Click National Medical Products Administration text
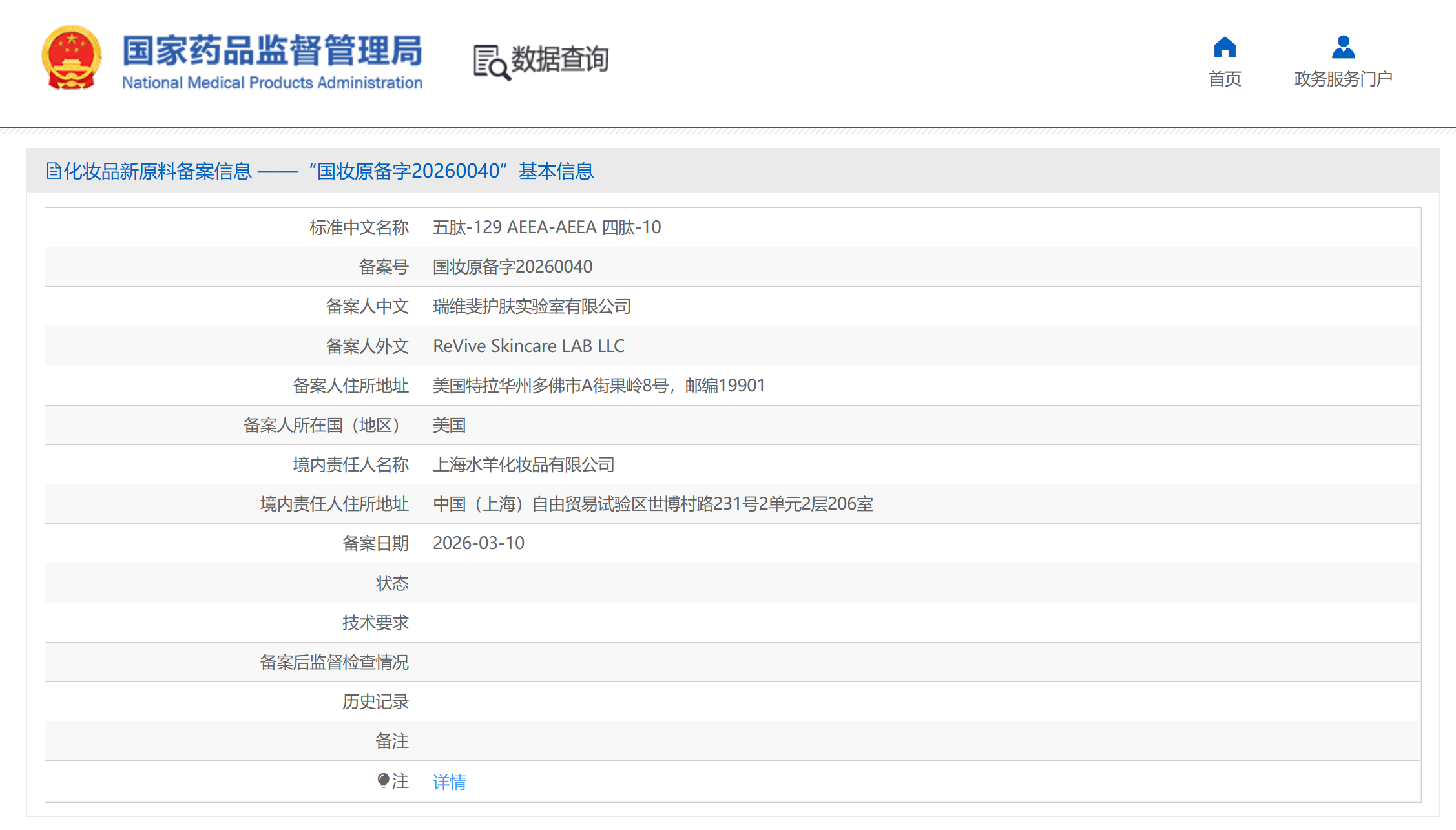Image resolution: width=1456 pixels, height=830 pixels. coord(272,83)
